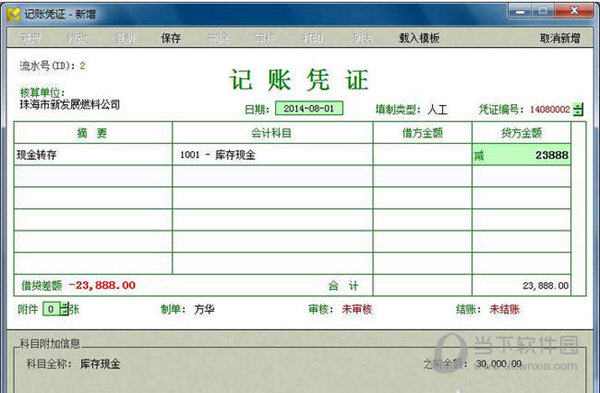This screenshot has height=393, width=600.
Task: Cancel the new entry via 取消新增
Action: click(560, 38)
